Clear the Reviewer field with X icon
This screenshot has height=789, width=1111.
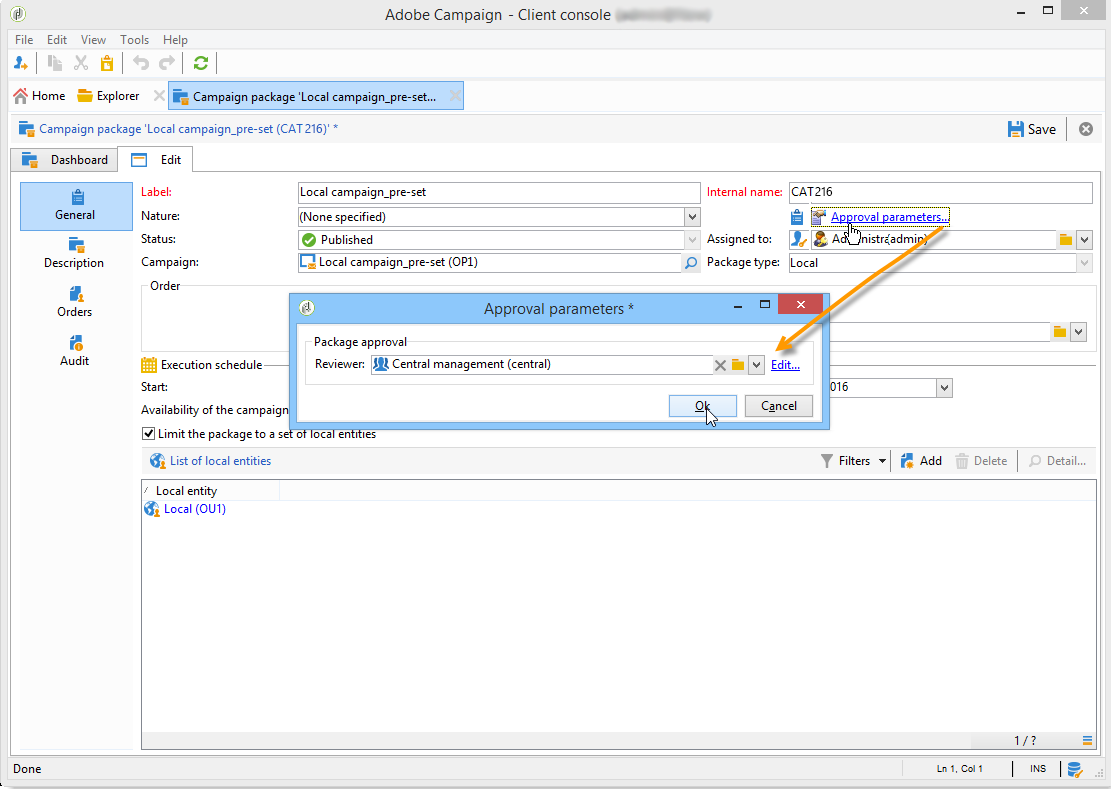[x=720, y=365]
